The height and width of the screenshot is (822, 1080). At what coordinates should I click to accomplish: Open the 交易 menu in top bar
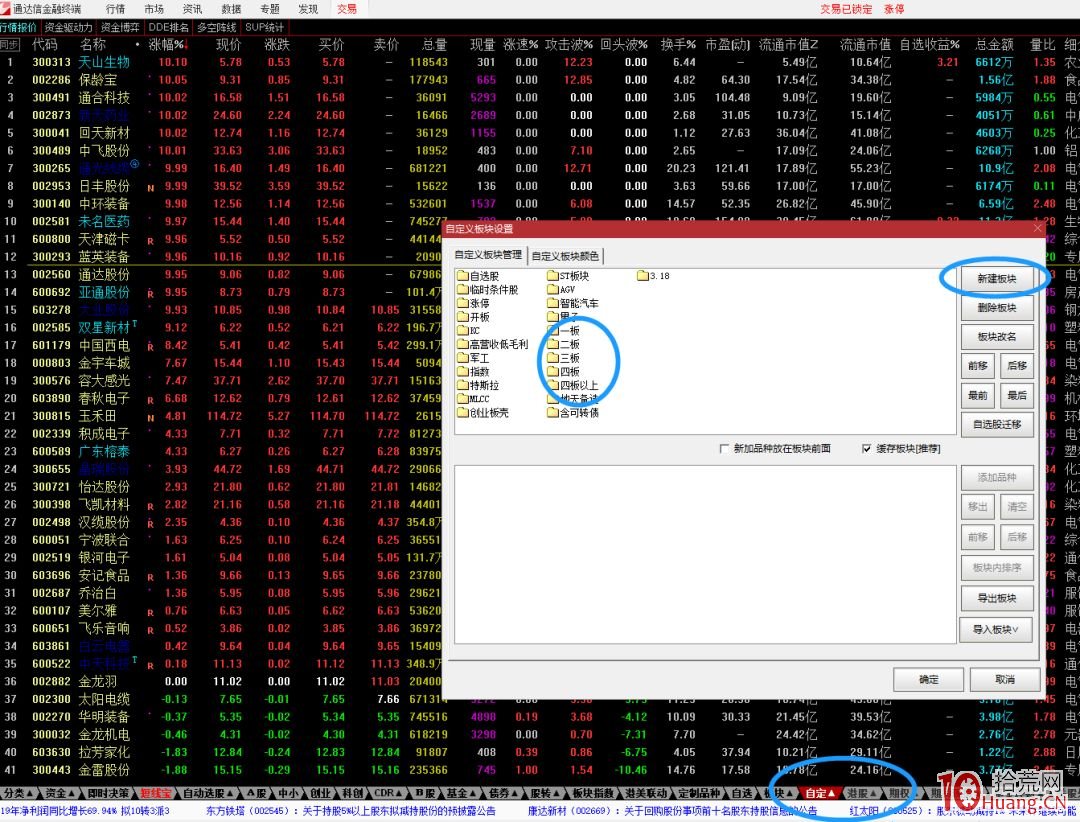(347, 8)
